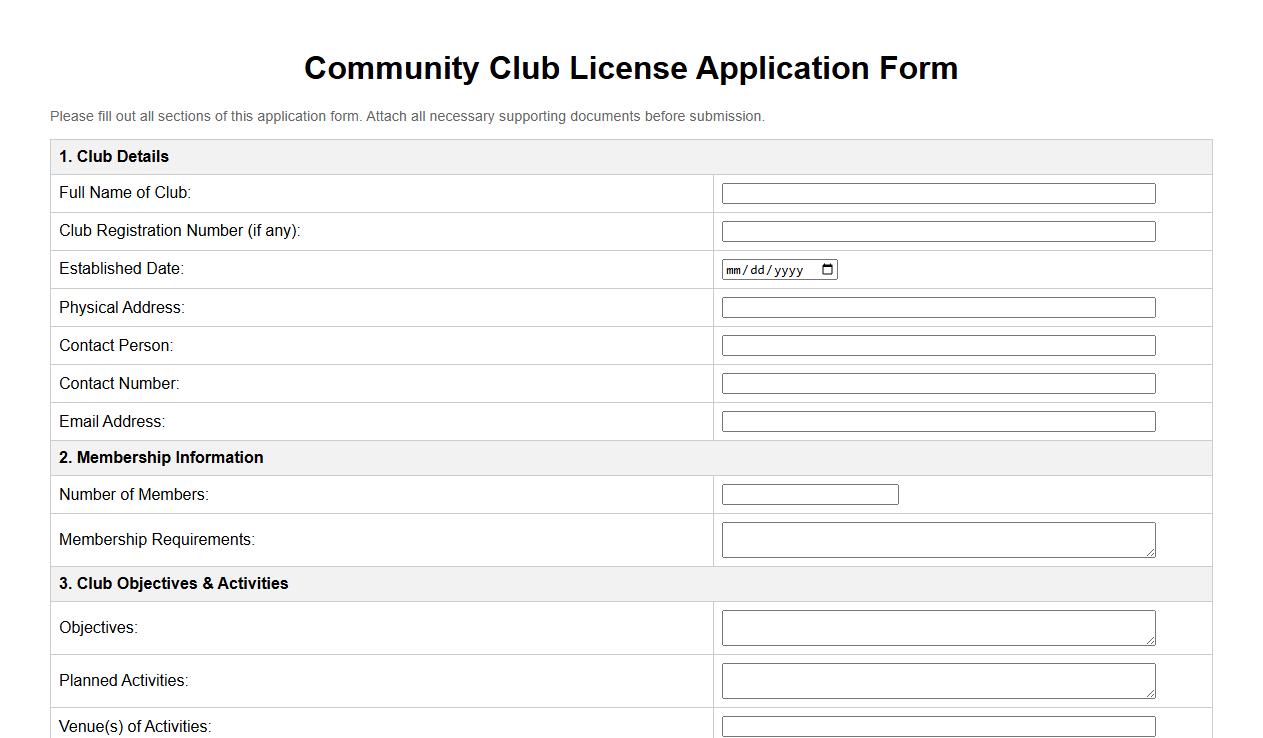The width and height of the screenshot is (1263, 738).
Task: Click the resize grip on Objectives textarea
Action: (x=1150, y=641)
